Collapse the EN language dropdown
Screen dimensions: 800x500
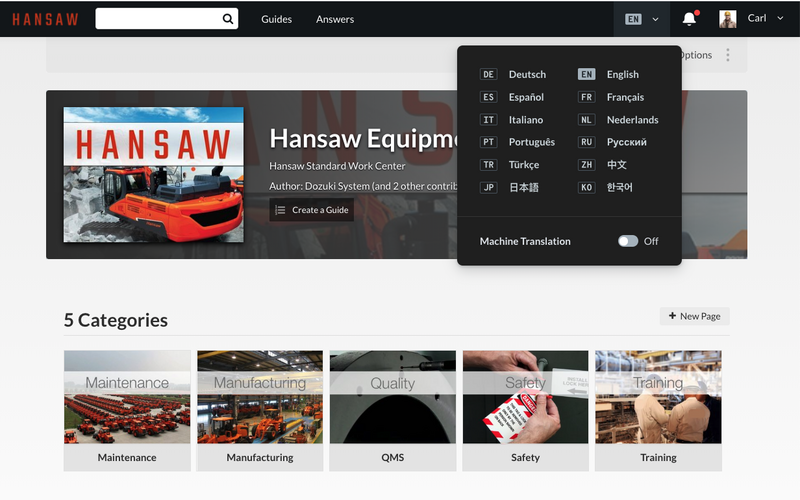[642, 19]
